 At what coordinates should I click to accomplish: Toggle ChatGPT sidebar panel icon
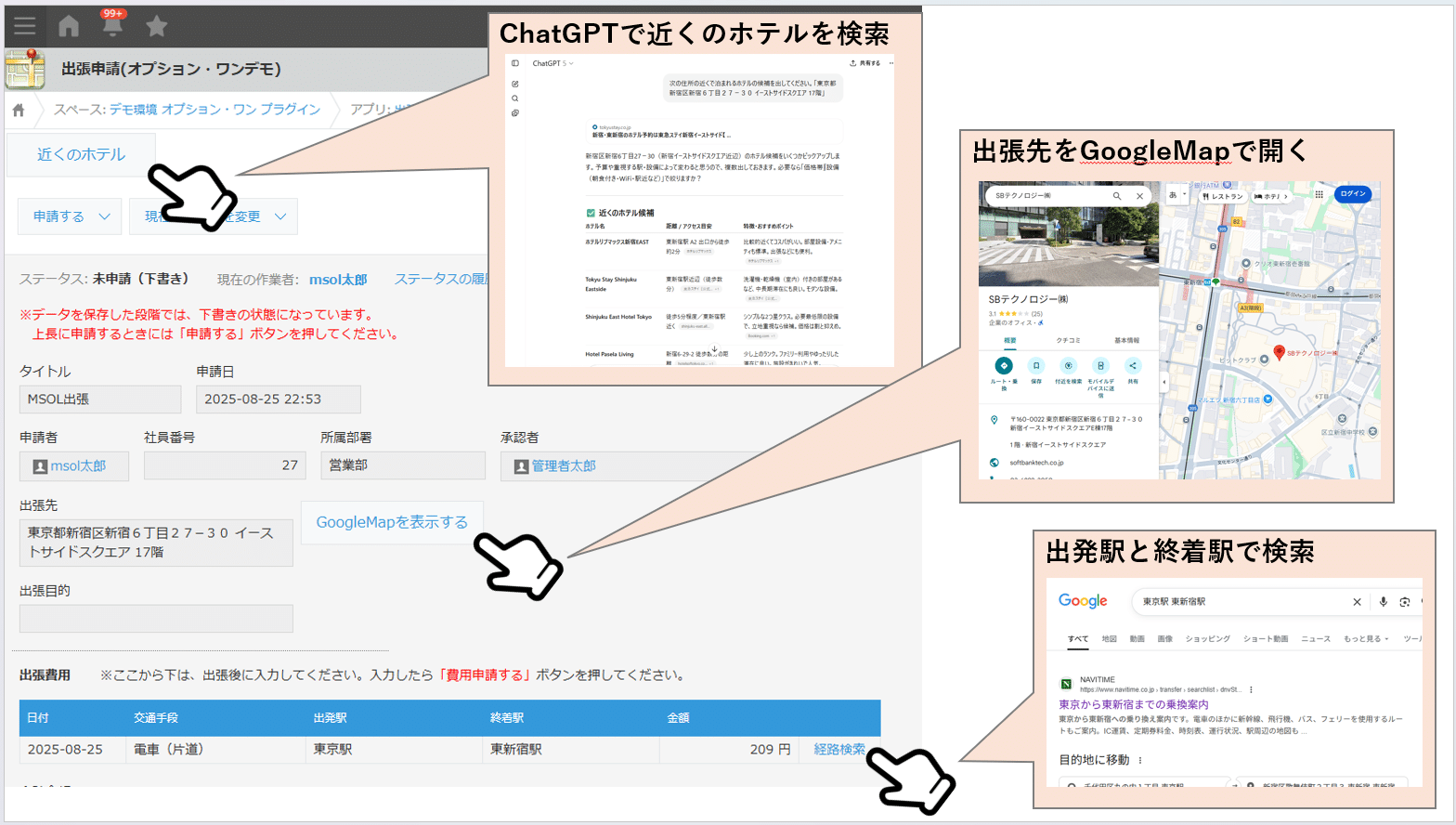[x=515, y=63]
